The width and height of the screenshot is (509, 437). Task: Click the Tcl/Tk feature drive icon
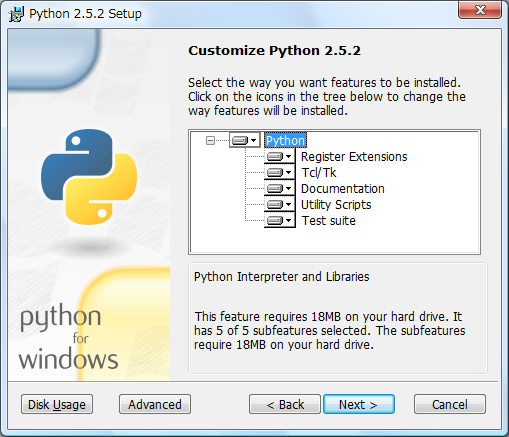coord(275,172)
